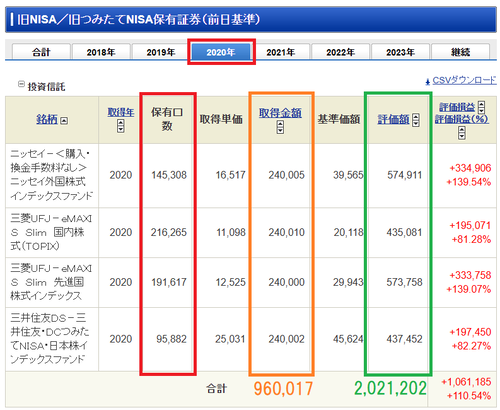The image size is (500, 410).
Task: Sort by 取得金額 column header link
Action: pos(280,113)
